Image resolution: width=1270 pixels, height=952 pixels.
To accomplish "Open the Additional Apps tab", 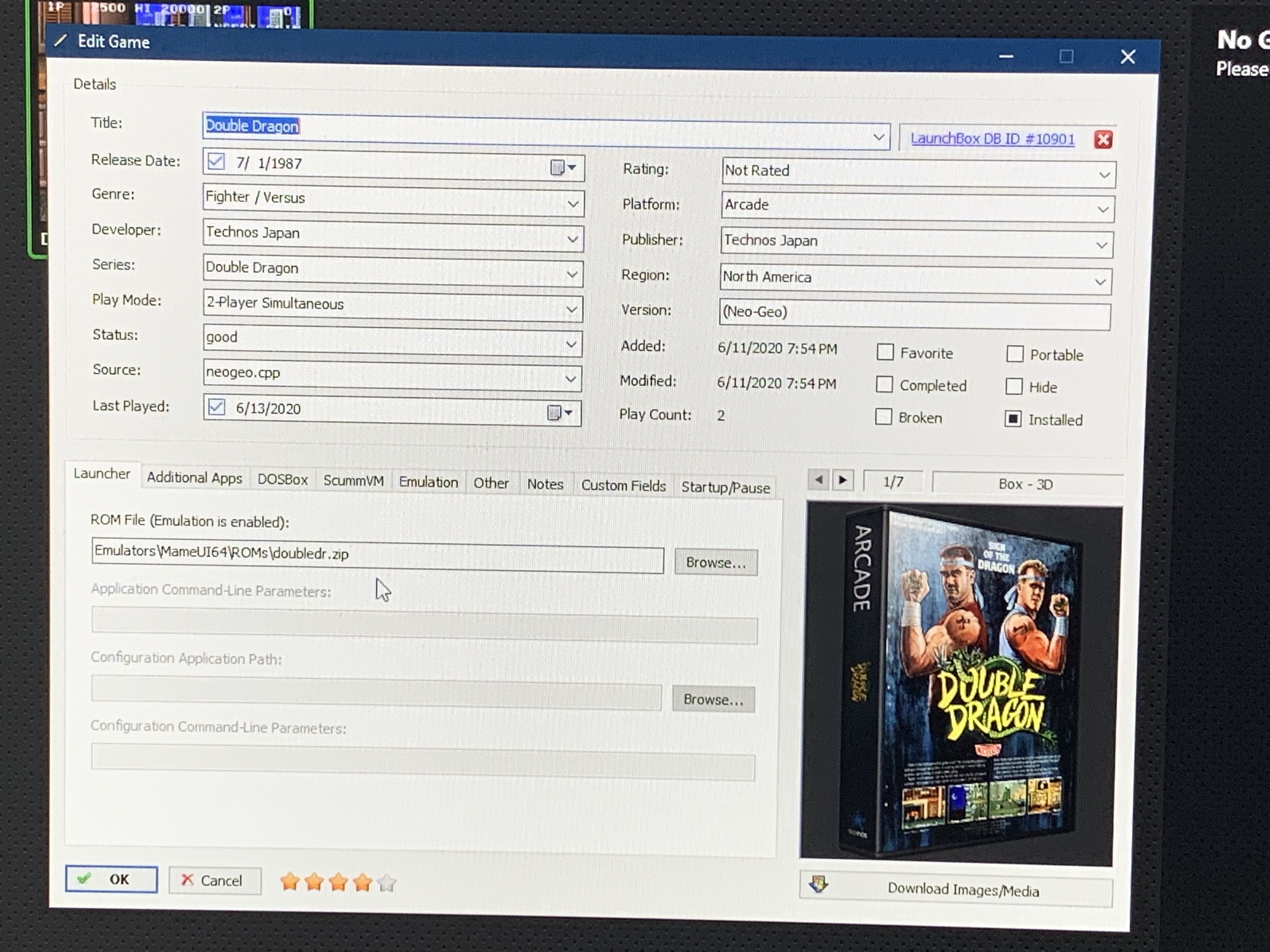I will [194, 478].
